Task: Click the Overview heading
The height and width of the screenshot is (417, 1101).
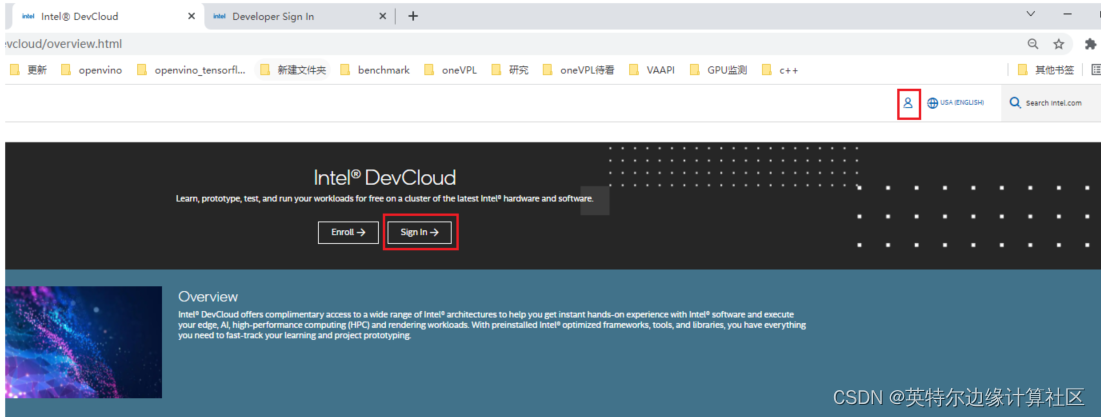Action: [208, 297]
